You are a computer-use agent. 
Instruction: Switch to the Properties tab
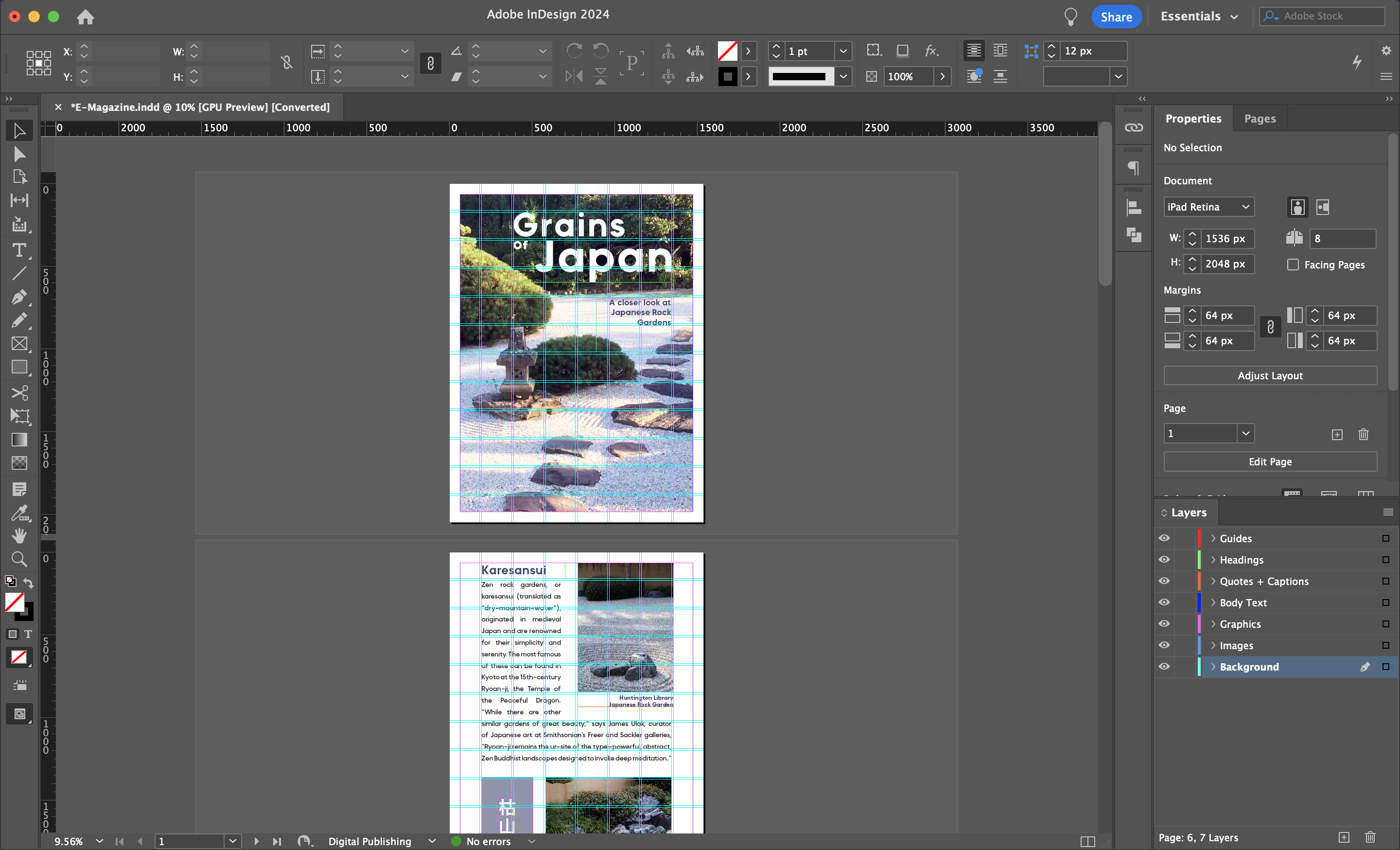[1193, 119]
